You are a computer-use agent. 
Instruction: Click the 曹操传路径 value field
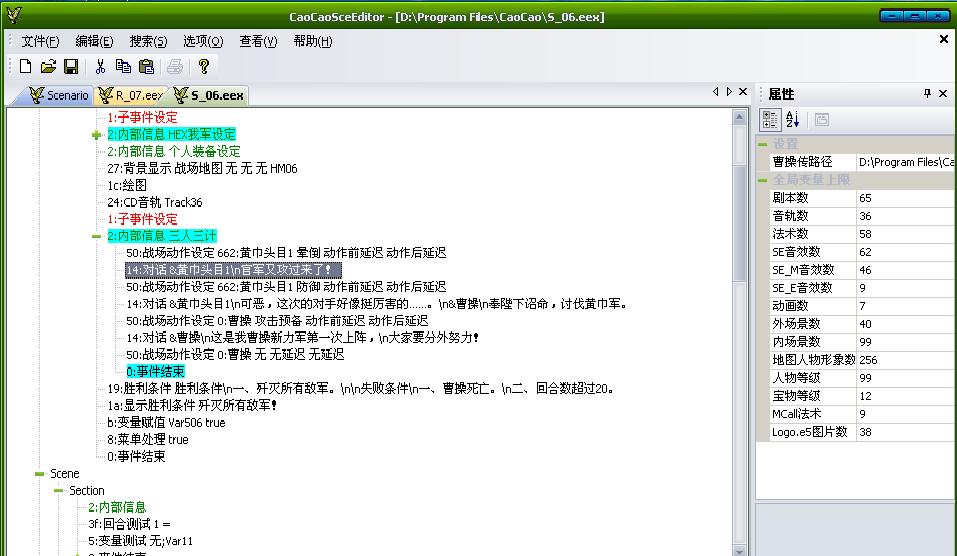(x=905, y=162)
